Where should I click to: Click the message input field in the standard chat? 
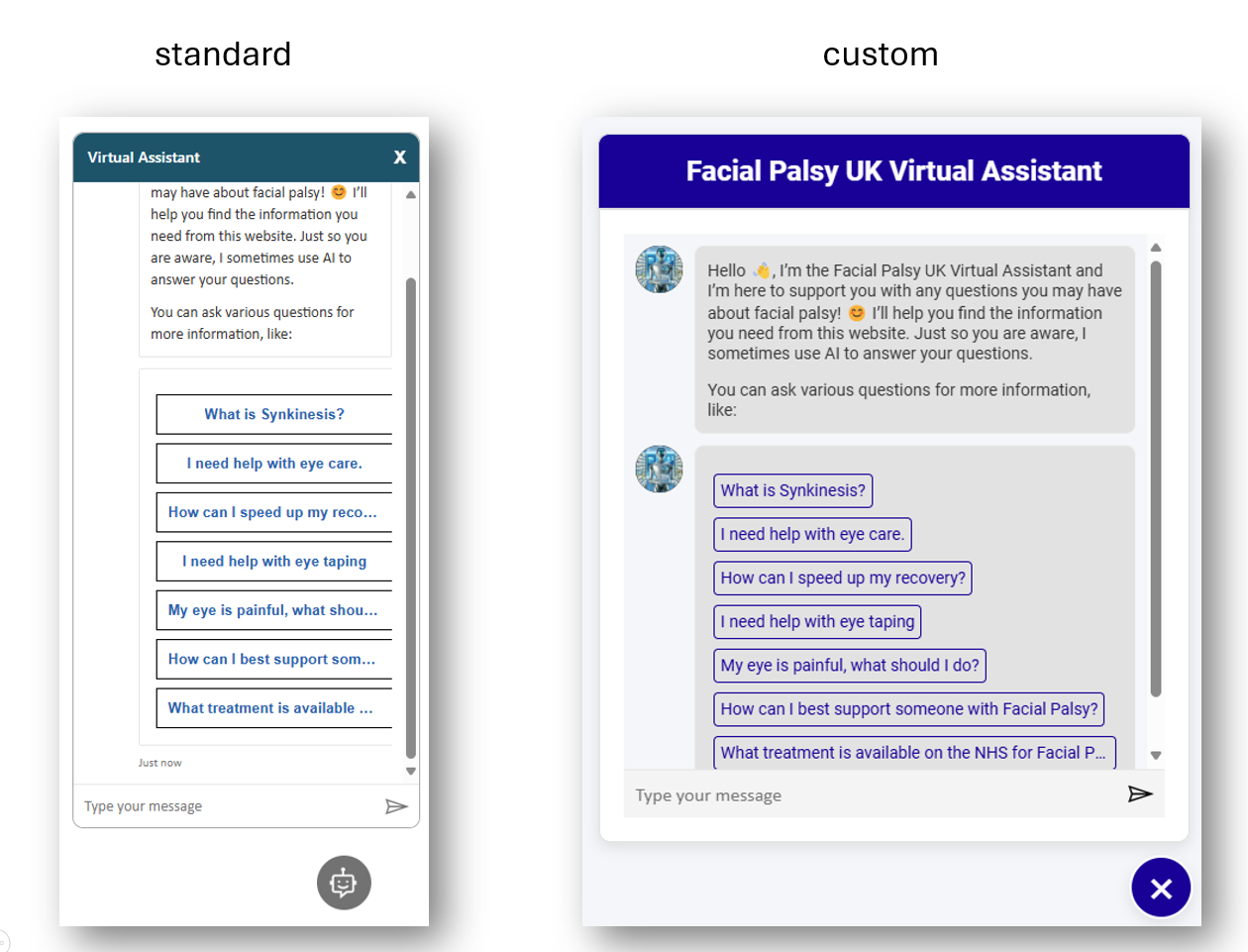[198, 805]
